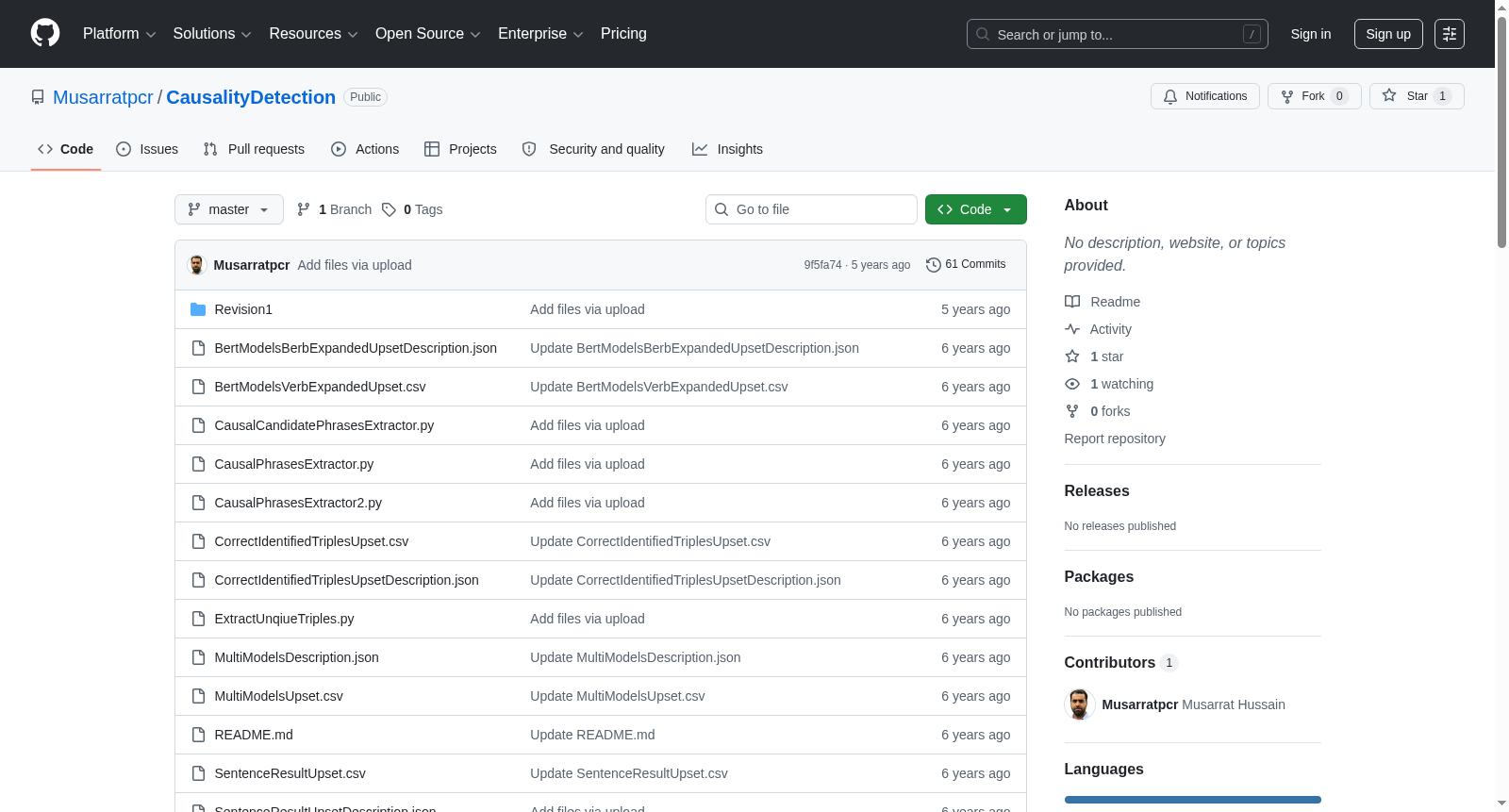1509x812 pixels.
Task: Open the Projects tab
Action: tap(460, 149)
